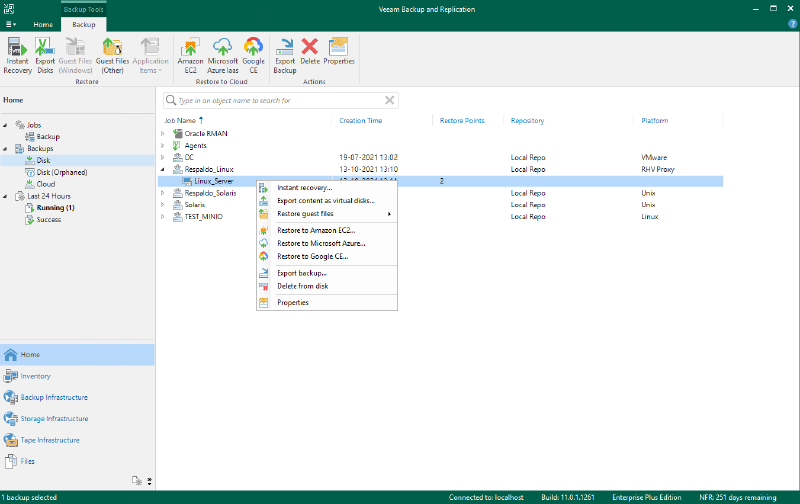Screen dimensions: 800x504
Task: Click Export Disks ribbon icon
Action: pyautogui.click(x=45, y=55)
